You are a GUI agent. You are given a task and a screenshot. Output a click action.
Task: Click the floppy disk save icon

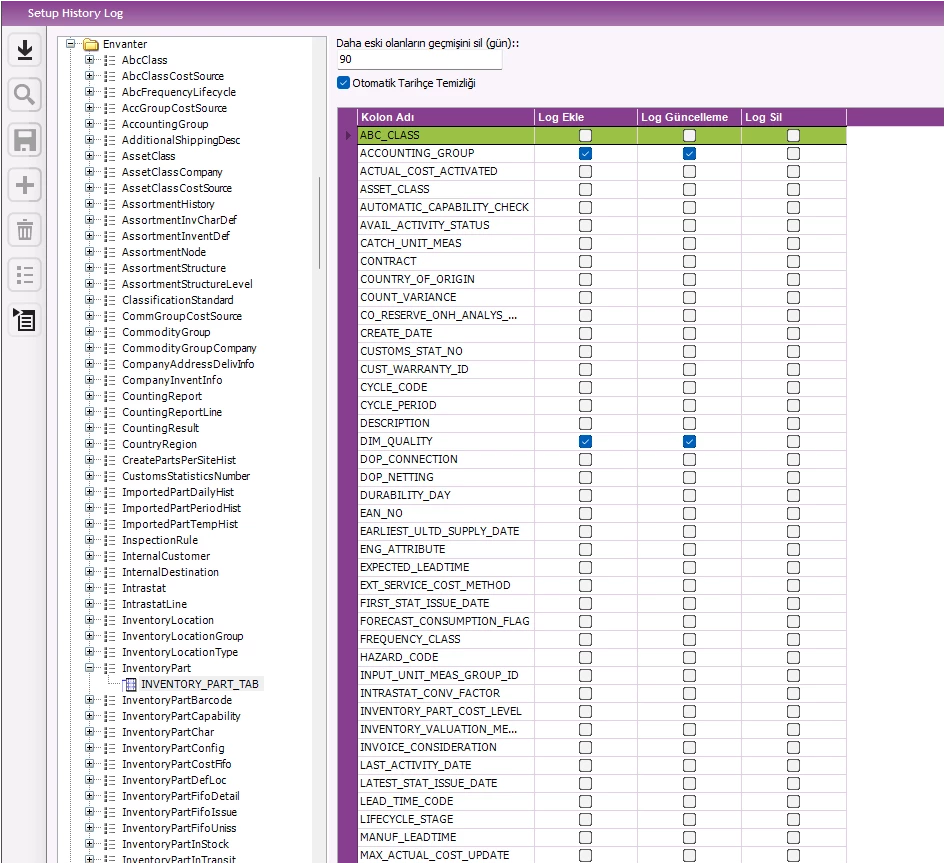coord(25,140)
